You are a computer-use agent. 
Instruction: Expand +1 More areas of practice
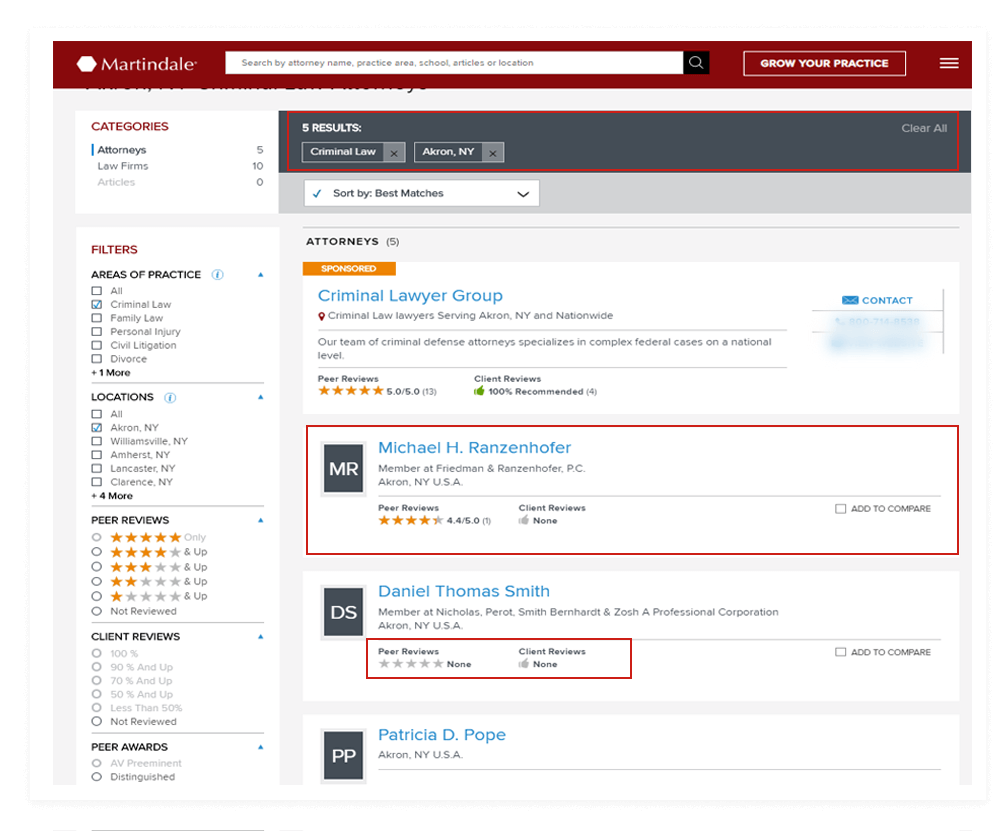tap(110, 372)
